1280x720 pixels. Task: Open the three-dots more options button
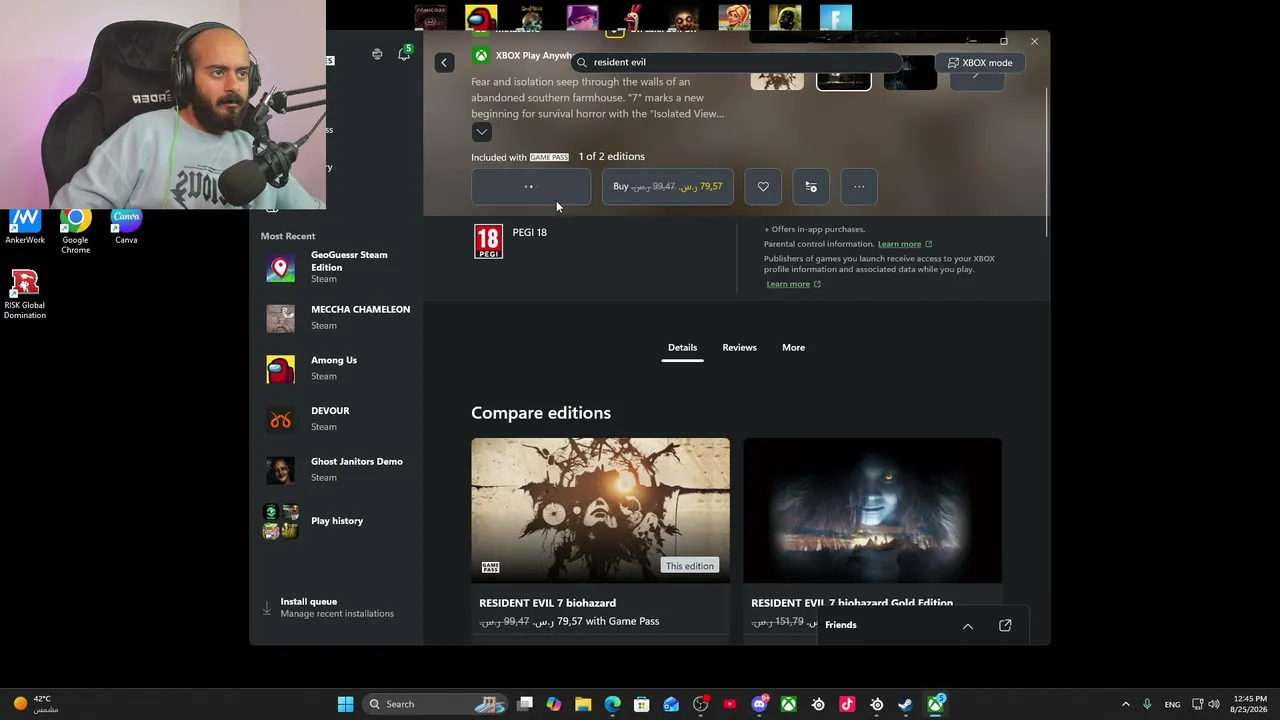tap(859, 186)
